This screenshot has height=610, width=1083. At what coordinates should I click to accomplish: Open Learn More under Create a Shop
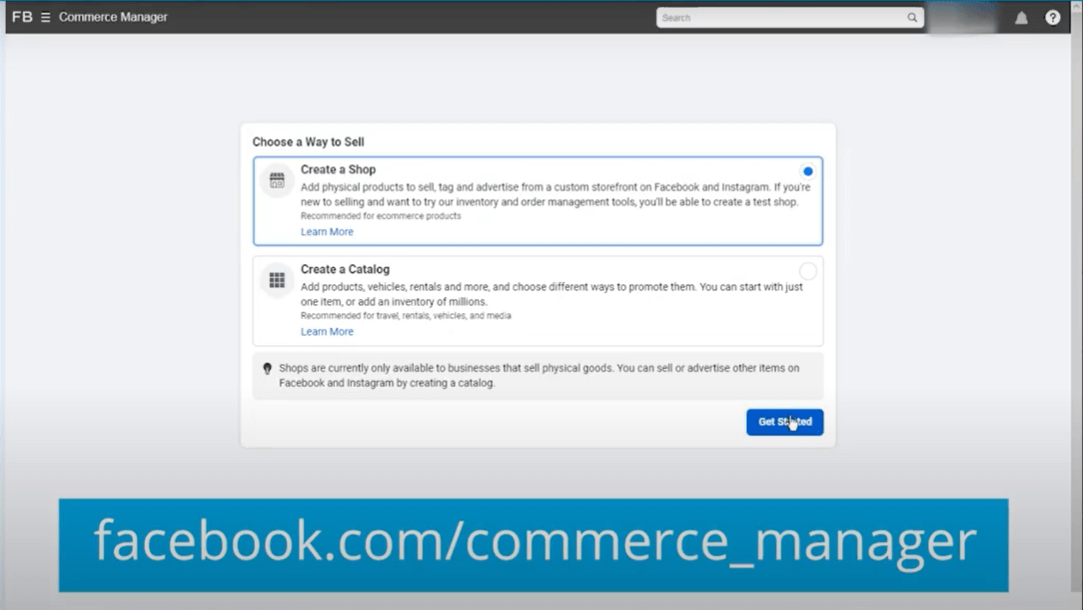click(327, 232)
